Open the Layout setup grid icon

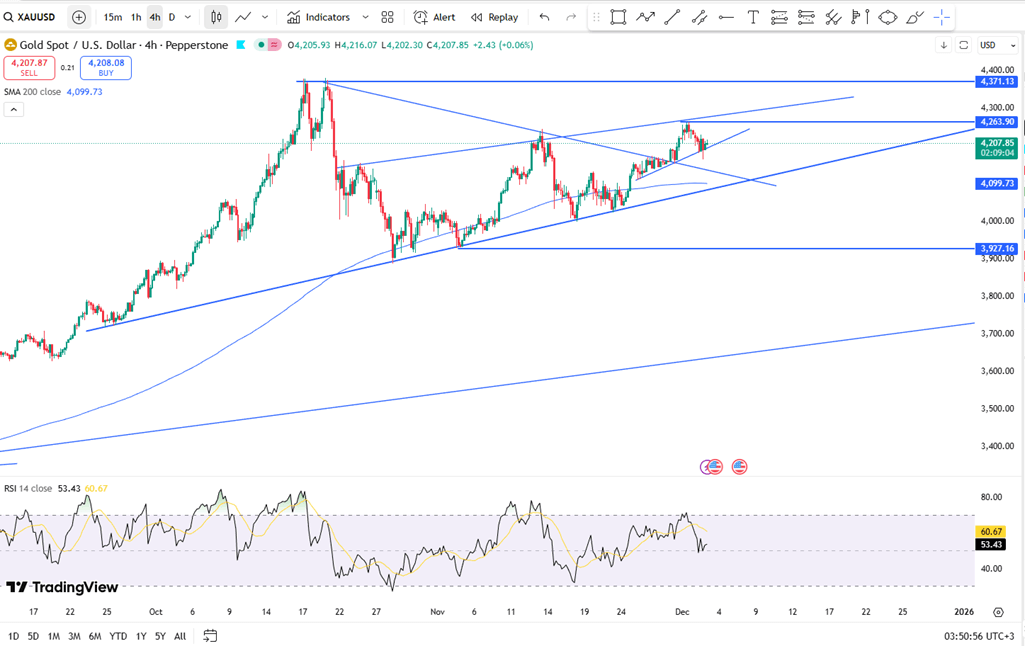coord(388,17)
